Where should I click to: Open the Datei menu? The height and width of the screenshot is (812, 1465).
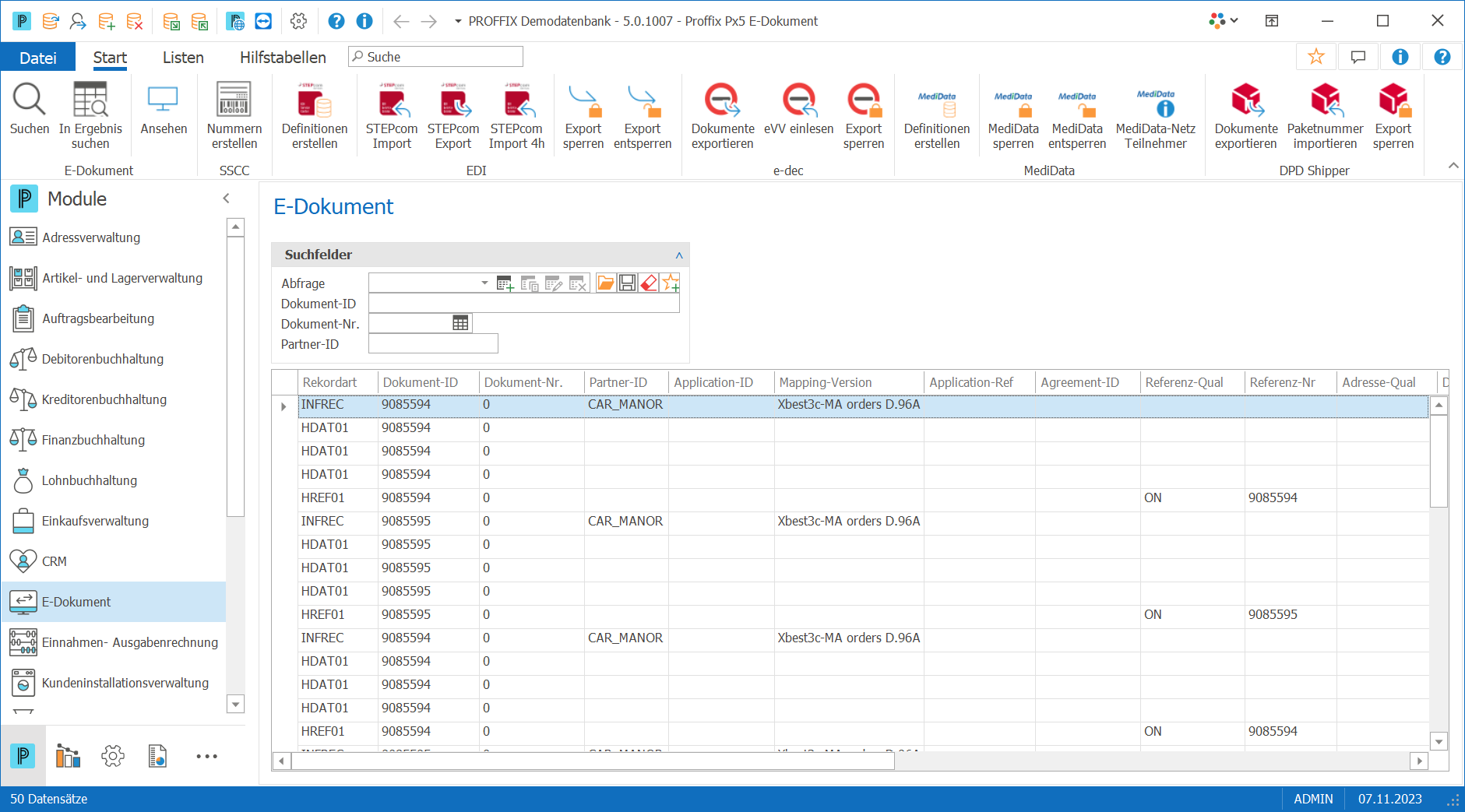tap(38, 58)
